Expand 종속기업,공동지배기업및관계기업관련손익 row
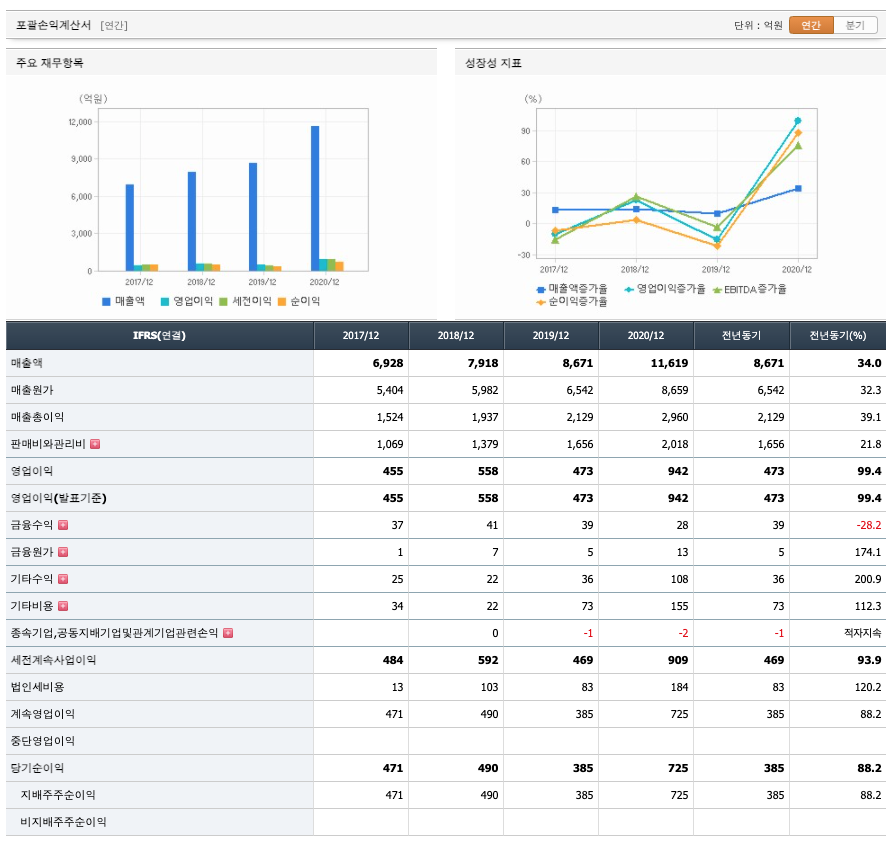Image resolution: width=894 pixels, height=848 pixels. pyautogui.click(x=228, y=633)
